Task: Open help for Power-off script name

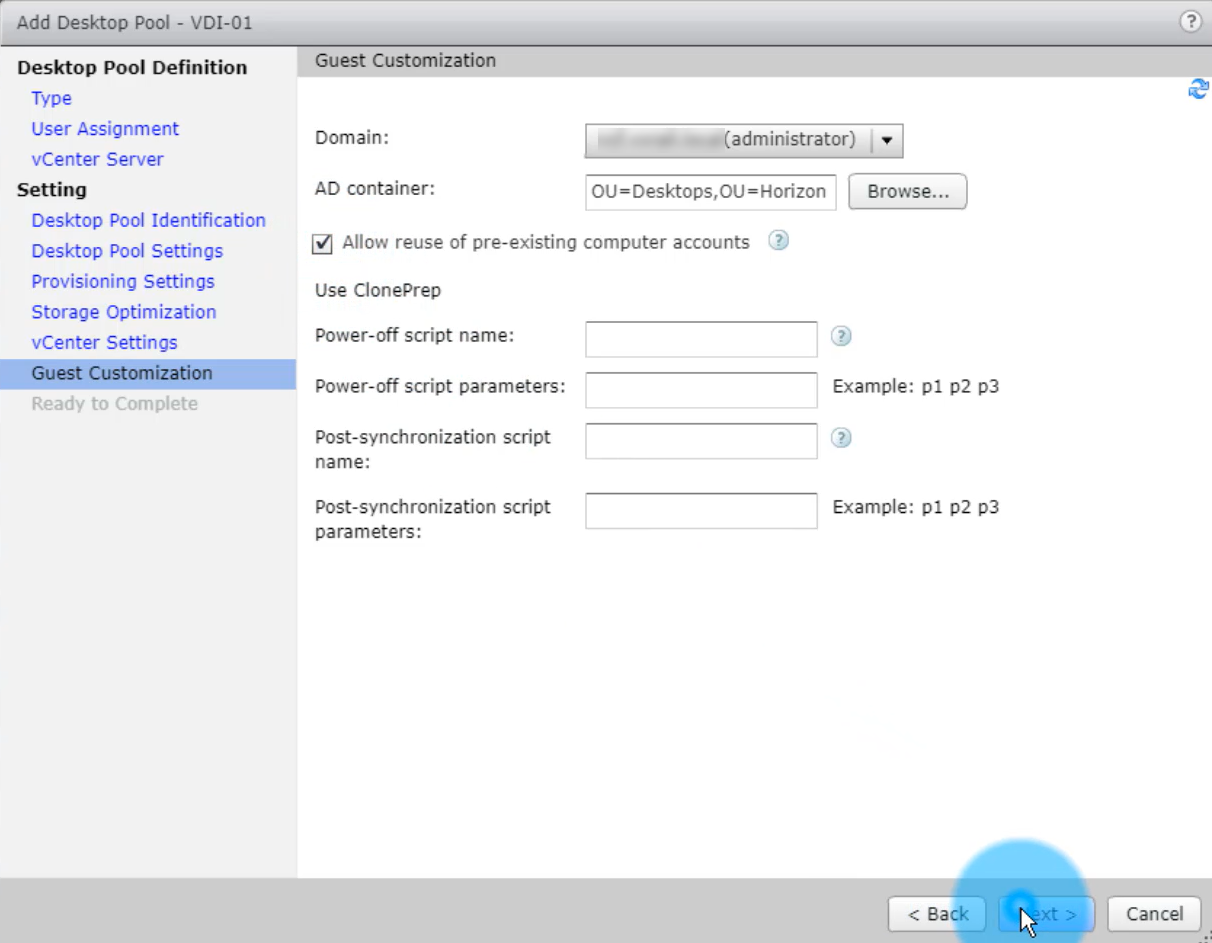Action: pos(841,337)
